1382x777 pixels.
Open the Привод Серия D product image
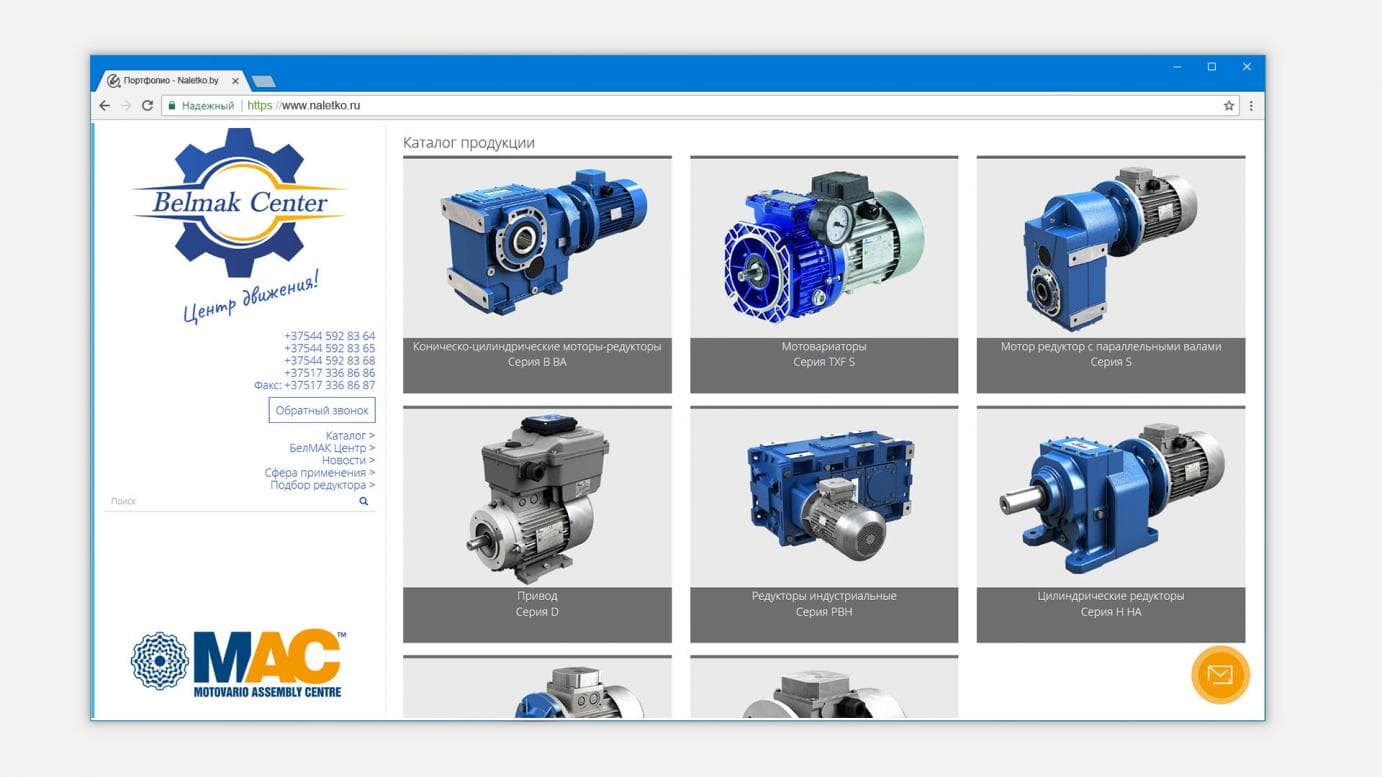[537, 498]
